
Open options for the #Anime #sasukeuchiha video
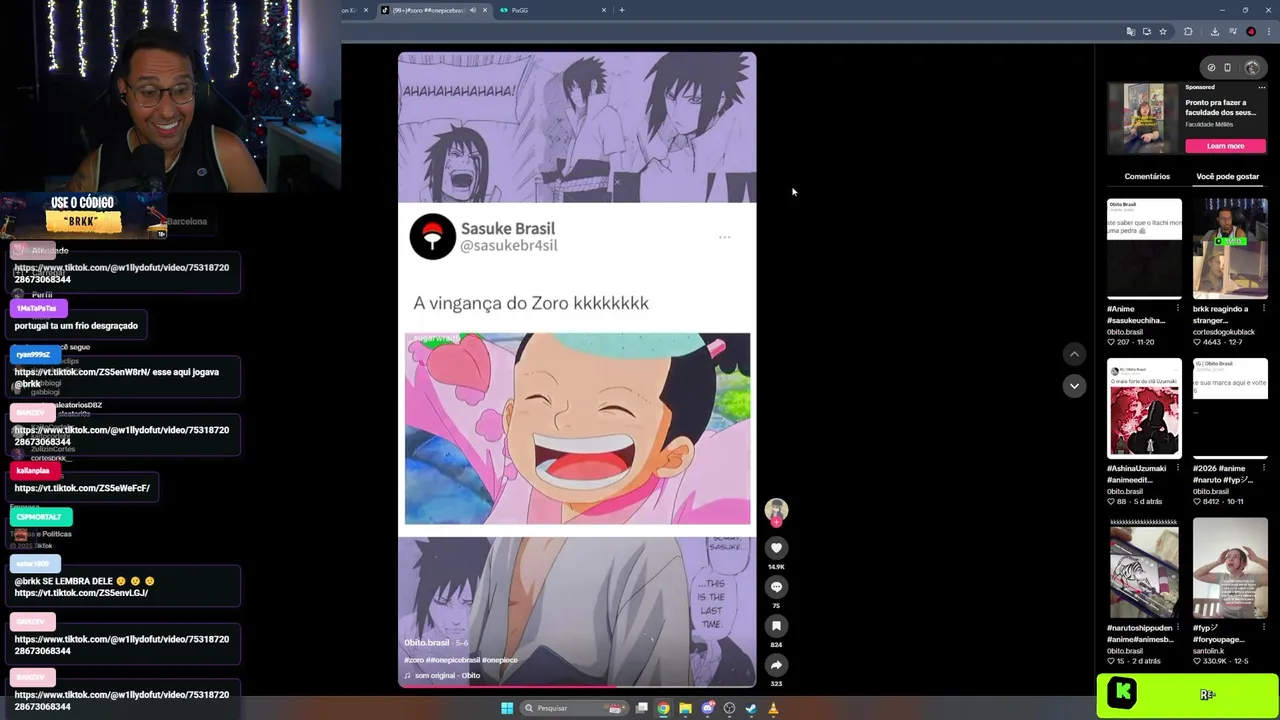pyautogui.click(x=1176, y=309)
